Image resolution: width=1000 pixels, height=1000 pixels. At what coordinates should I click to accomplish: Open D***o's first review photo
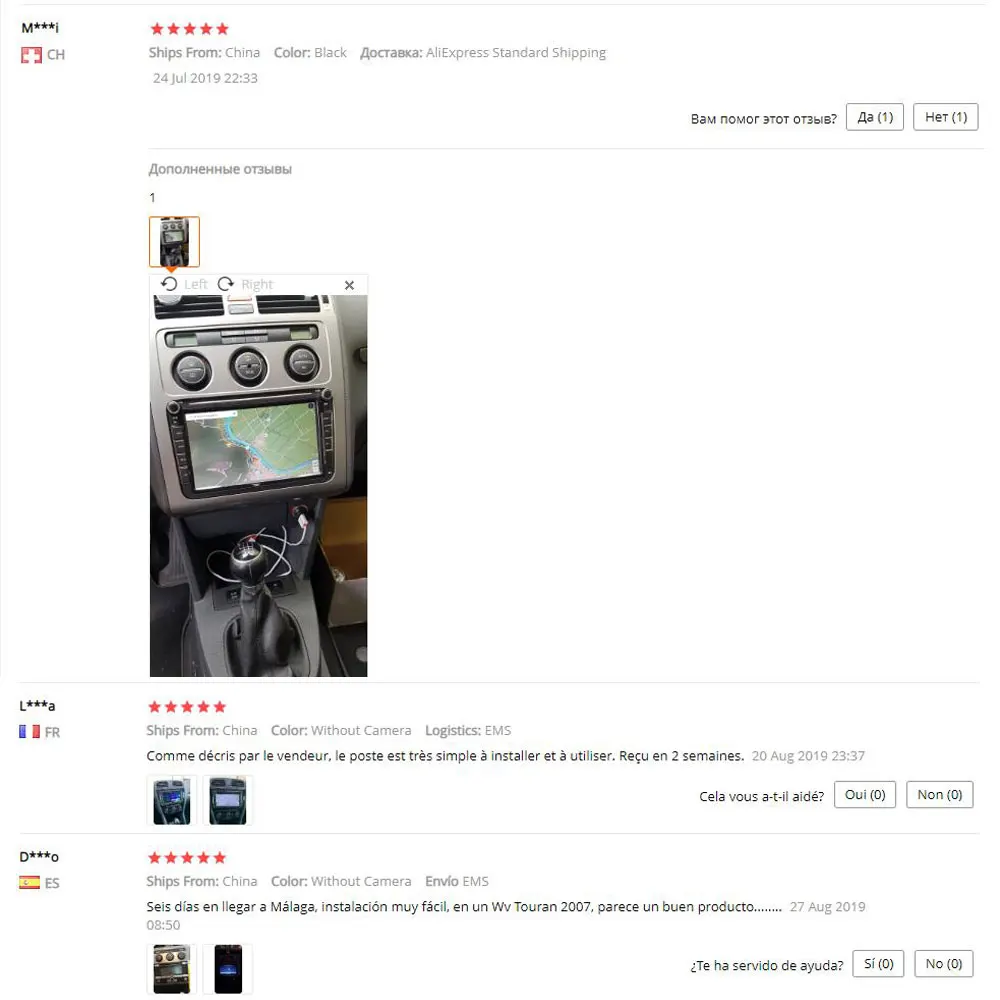tap(172, 969)
